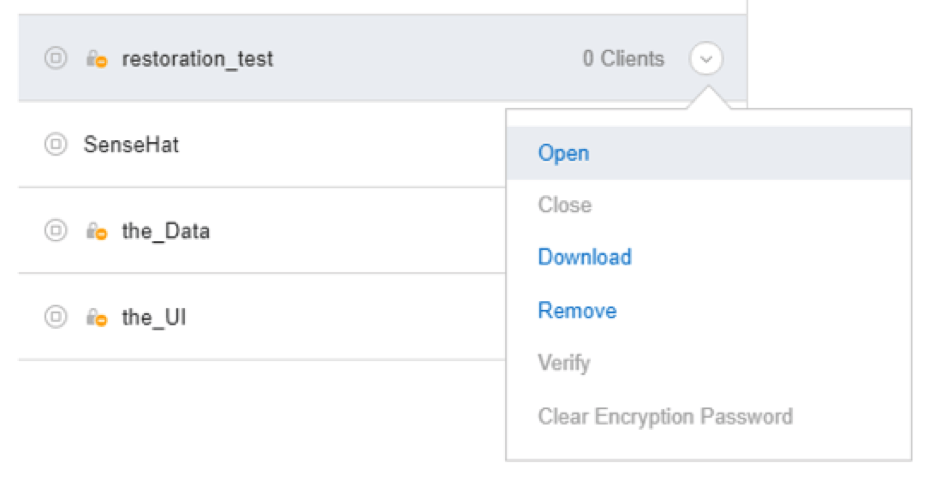The height and width of the screenshot is (479, 939).
Task: Click the 0 Clients label
Action: [623, 59]
